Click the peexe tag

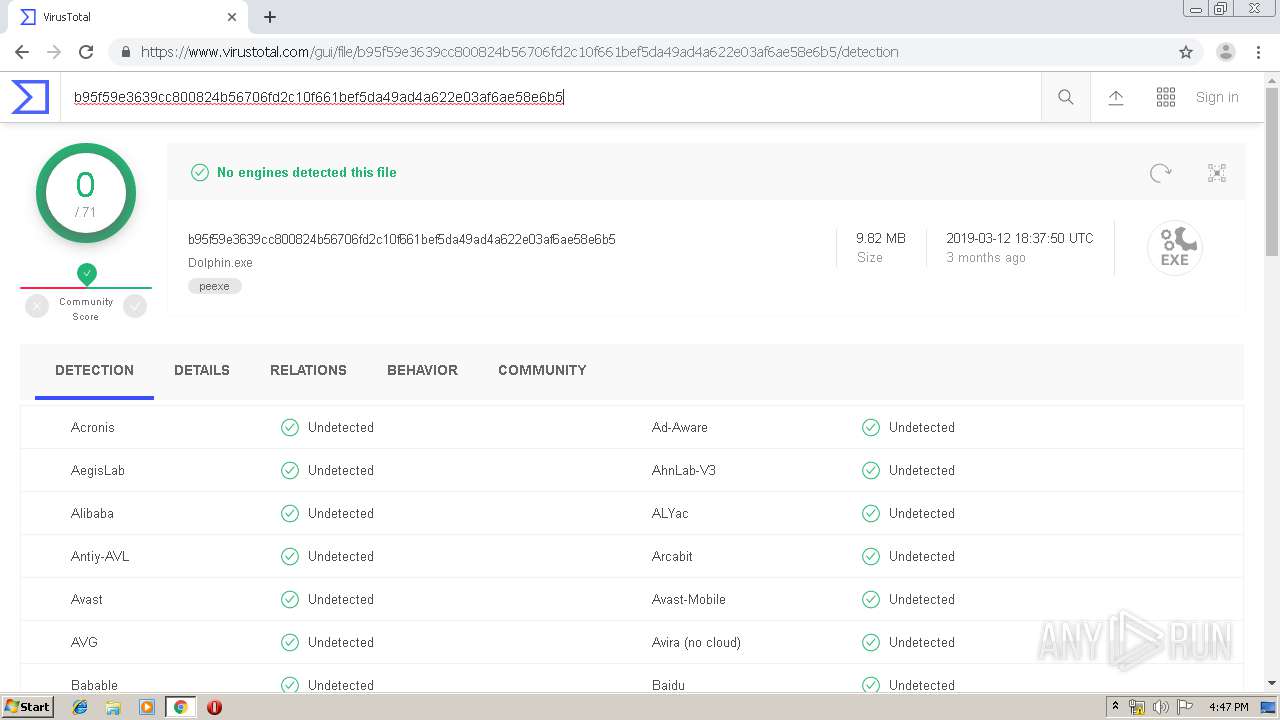coord(214,286)
